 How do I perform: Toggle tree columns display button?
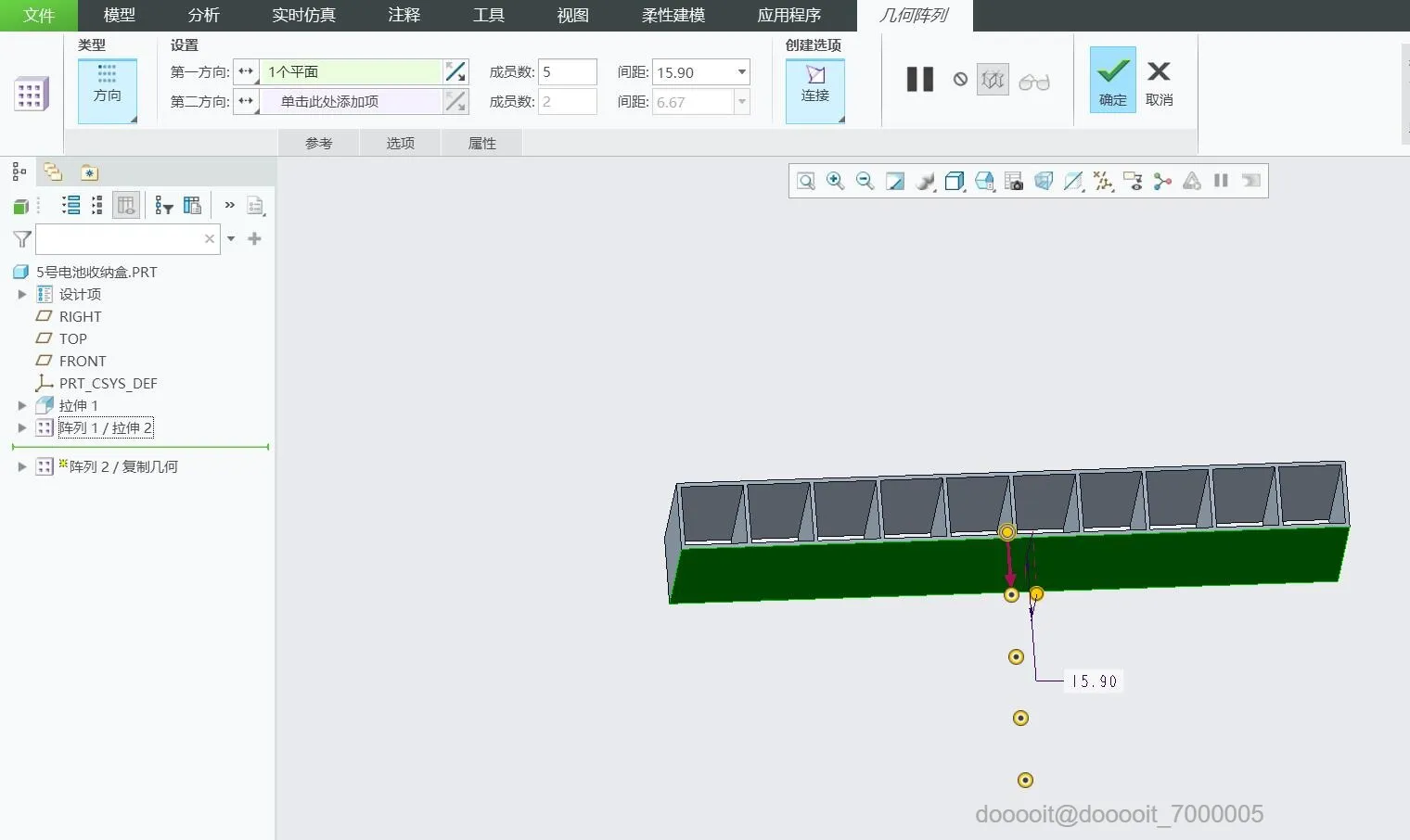[126, 206]
